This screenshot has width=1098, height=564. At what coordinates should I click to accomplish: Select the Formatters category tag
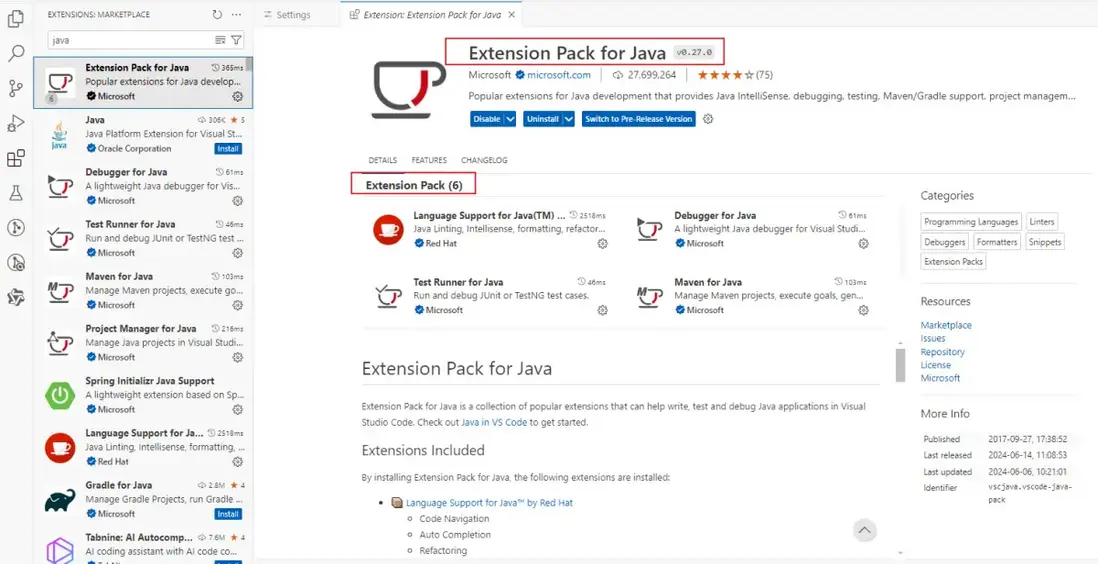coord(997,242)
